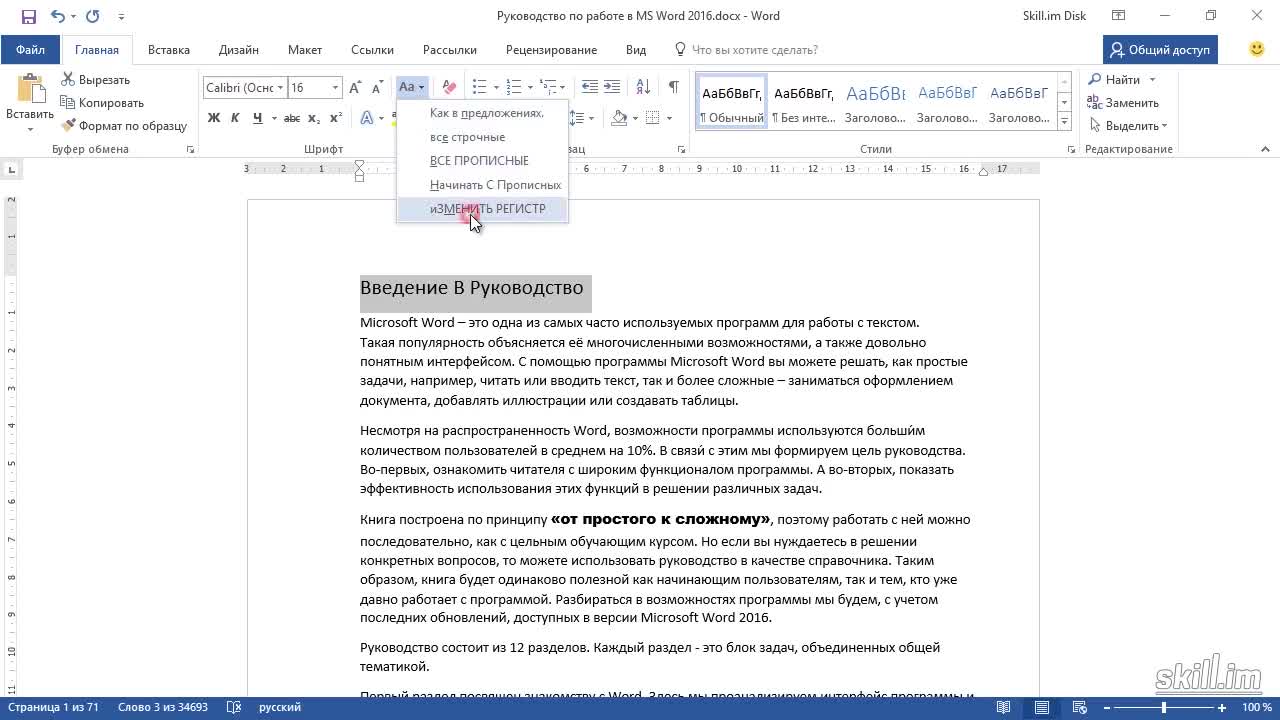The height and width of the screenshot is (720, 1280).
Task: Toggle strikethrough with the abc button
Action: click(292, 118)
